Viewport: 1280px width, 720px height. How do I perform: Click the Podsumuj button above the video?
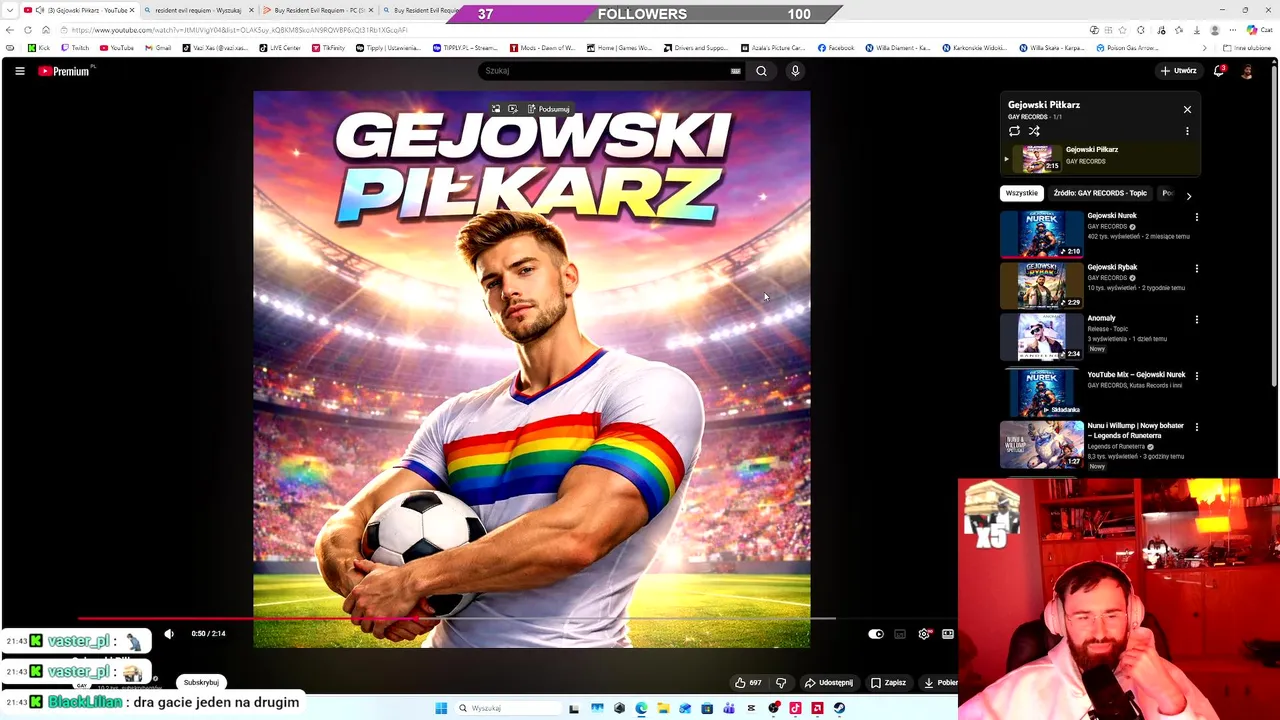click(548, 109)
